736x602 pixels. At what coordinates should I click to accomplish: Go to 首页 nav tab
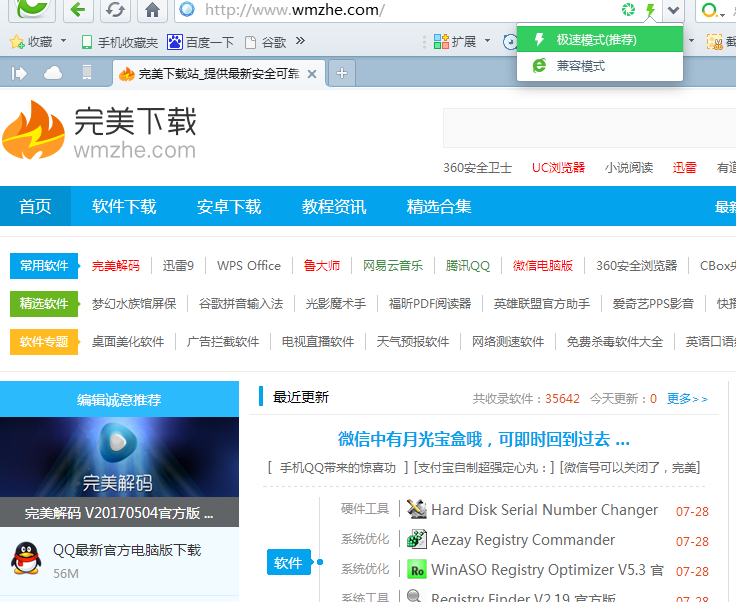(x=35, y=206)
